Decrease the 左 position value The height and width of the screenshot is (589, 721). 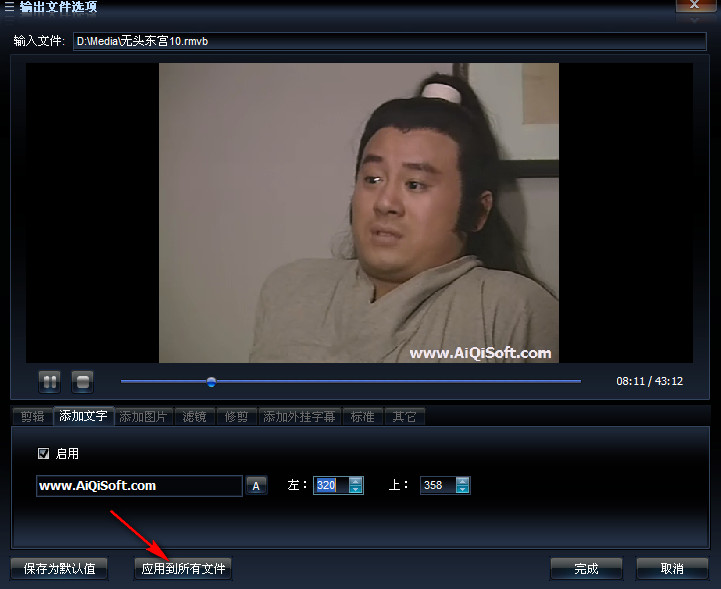355,489
